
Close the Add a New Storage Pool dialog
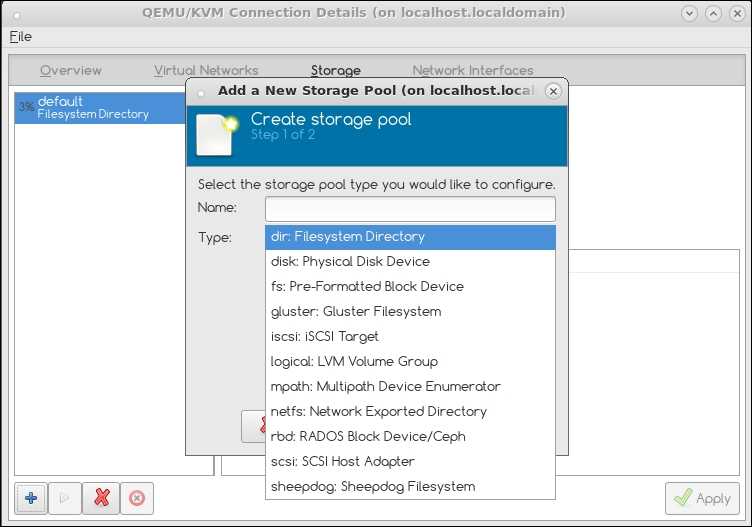pyautogui.click(x=553, y=91)
